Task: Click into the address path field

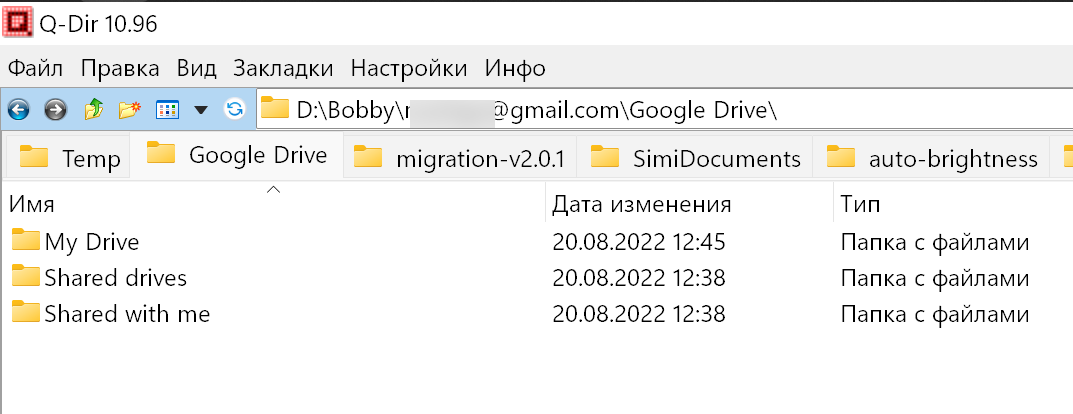Action: point(664,109)
